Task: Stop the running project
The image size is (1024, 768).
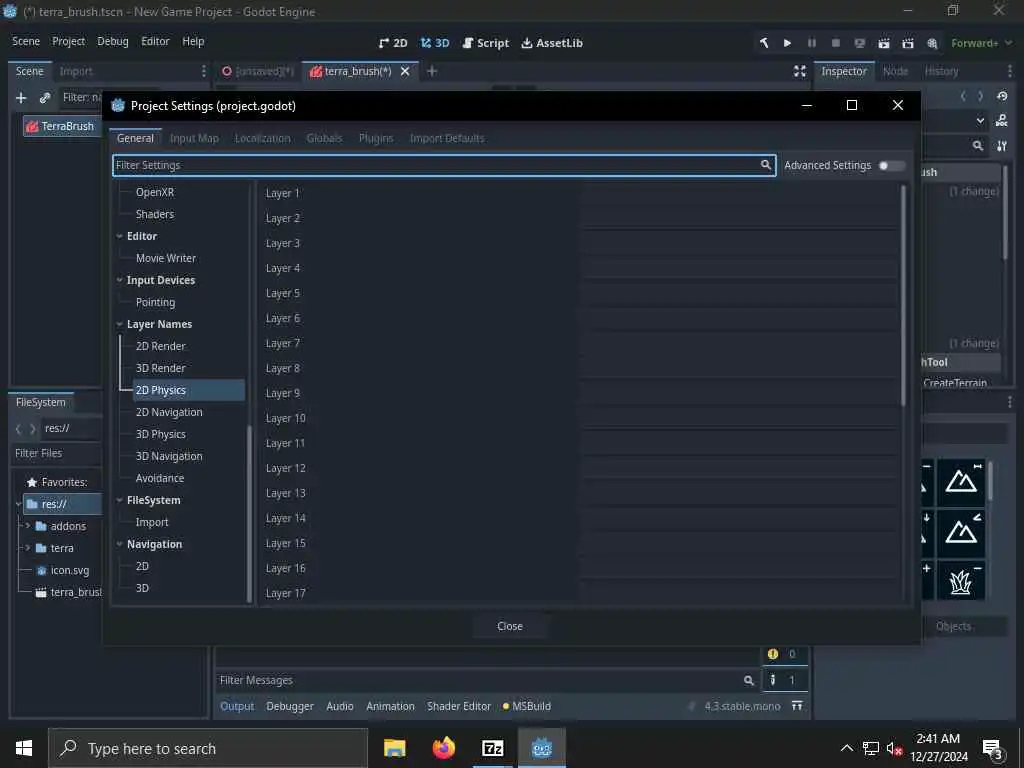Action: click(835, 43)
